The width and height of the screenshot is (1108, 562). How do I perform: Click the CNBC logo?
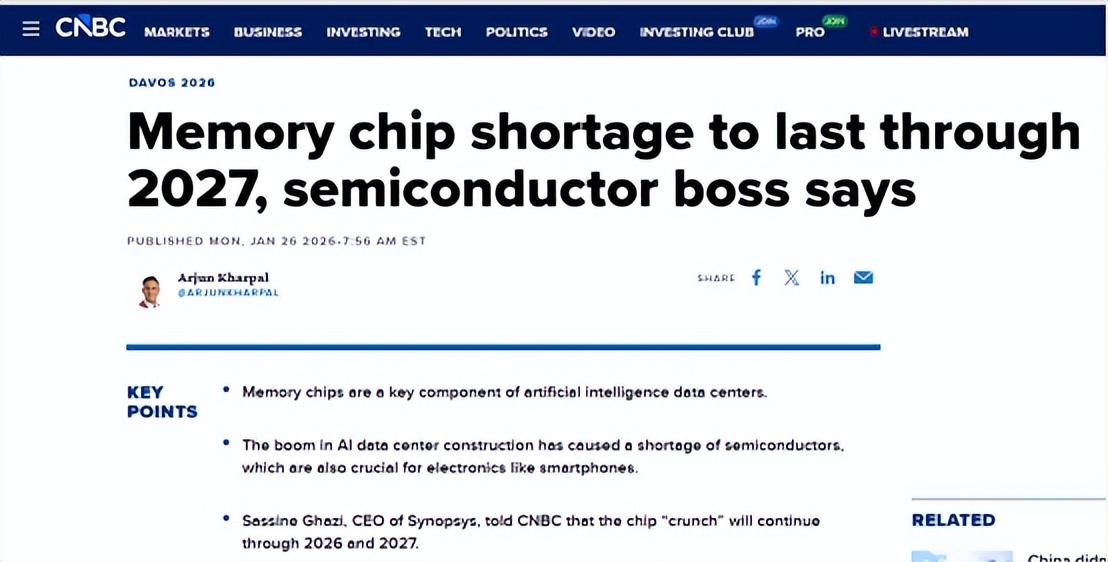pos(90,29)
